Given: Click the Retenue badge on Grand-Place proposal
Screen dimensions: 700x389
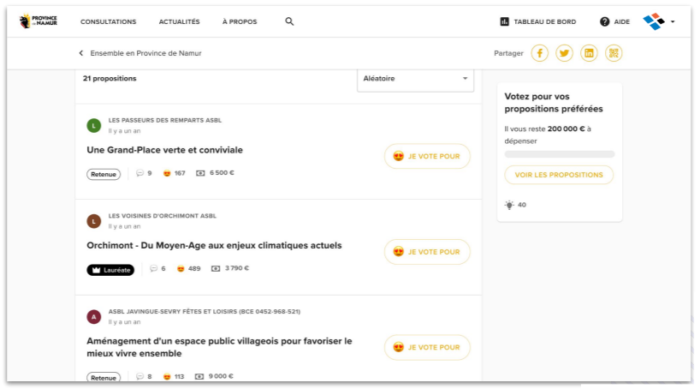Looking at the screenshot, I should (104, 174).
